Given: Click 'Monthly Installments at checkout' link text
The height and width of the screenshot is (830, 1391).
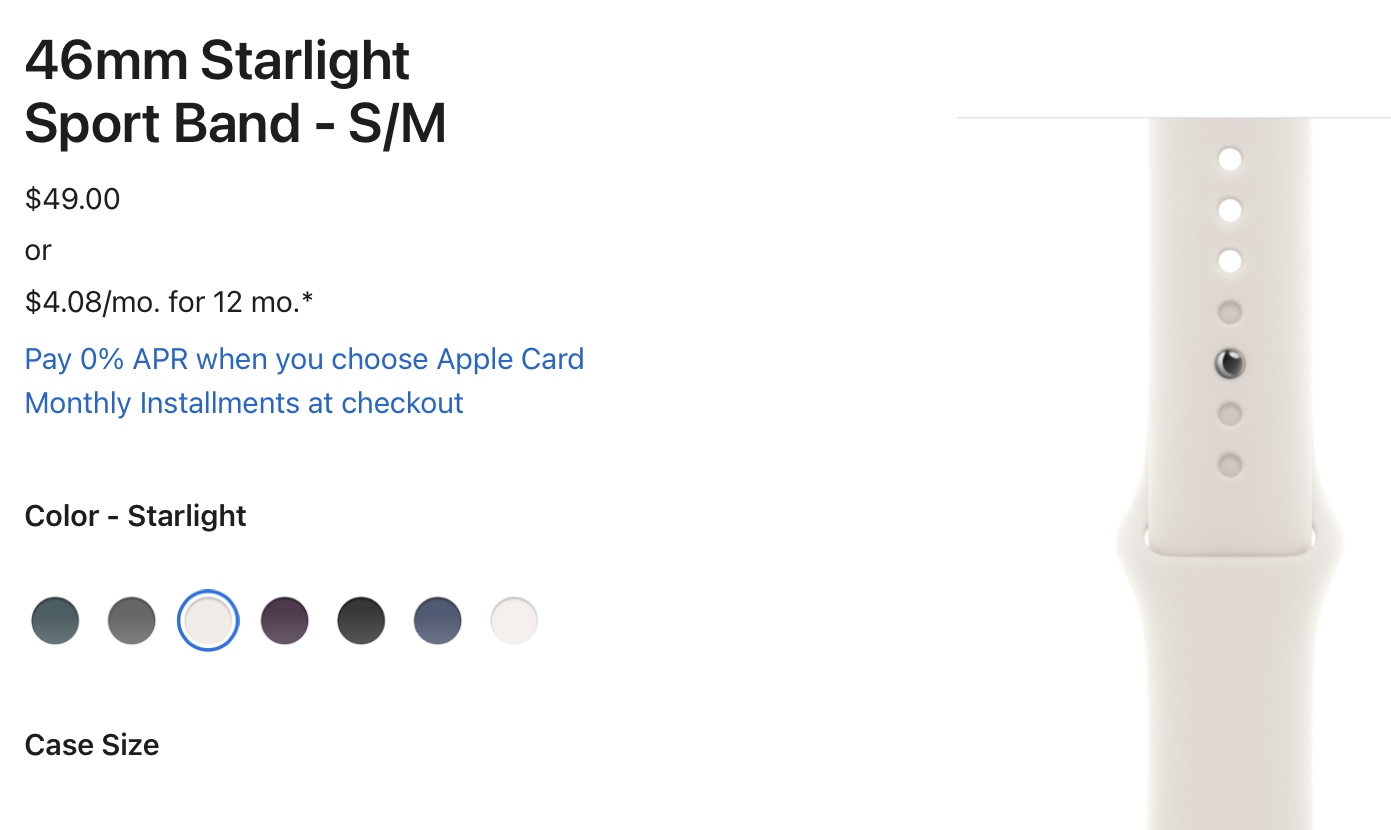Looking at the screenshot, I should click(x=244, y=403).
